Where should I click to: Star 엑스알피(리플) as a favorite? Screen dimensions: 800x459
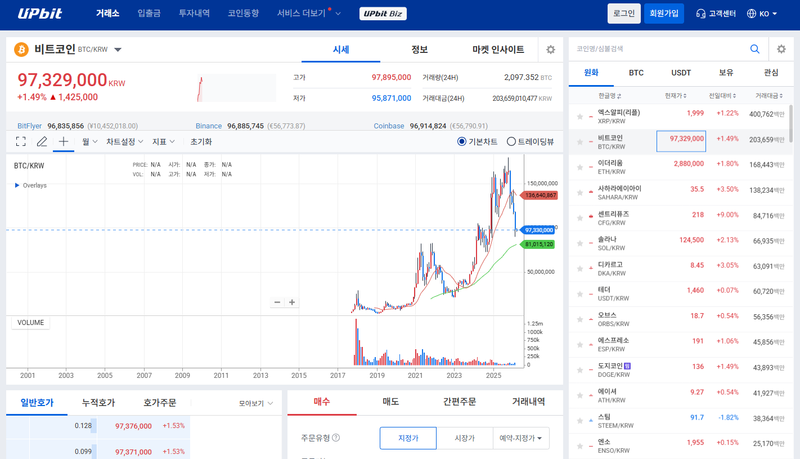[578, 117]
